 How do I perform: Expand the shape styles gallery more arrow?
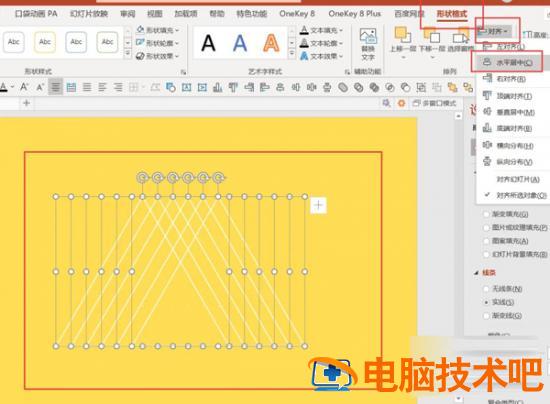(128, 54)
